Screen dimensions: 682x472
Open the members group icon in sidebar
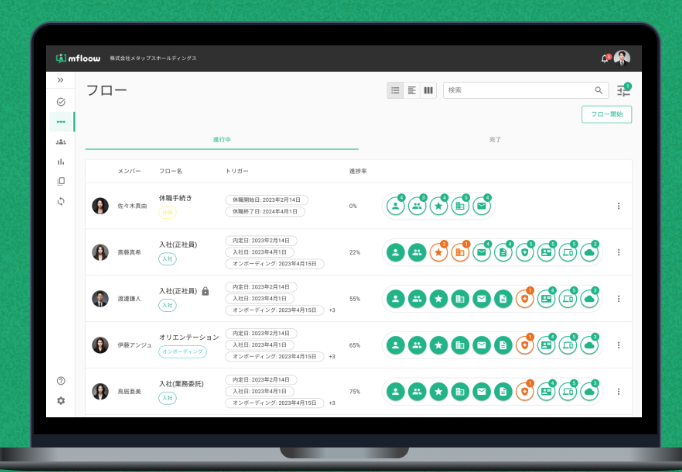click(x=61, y=142)
